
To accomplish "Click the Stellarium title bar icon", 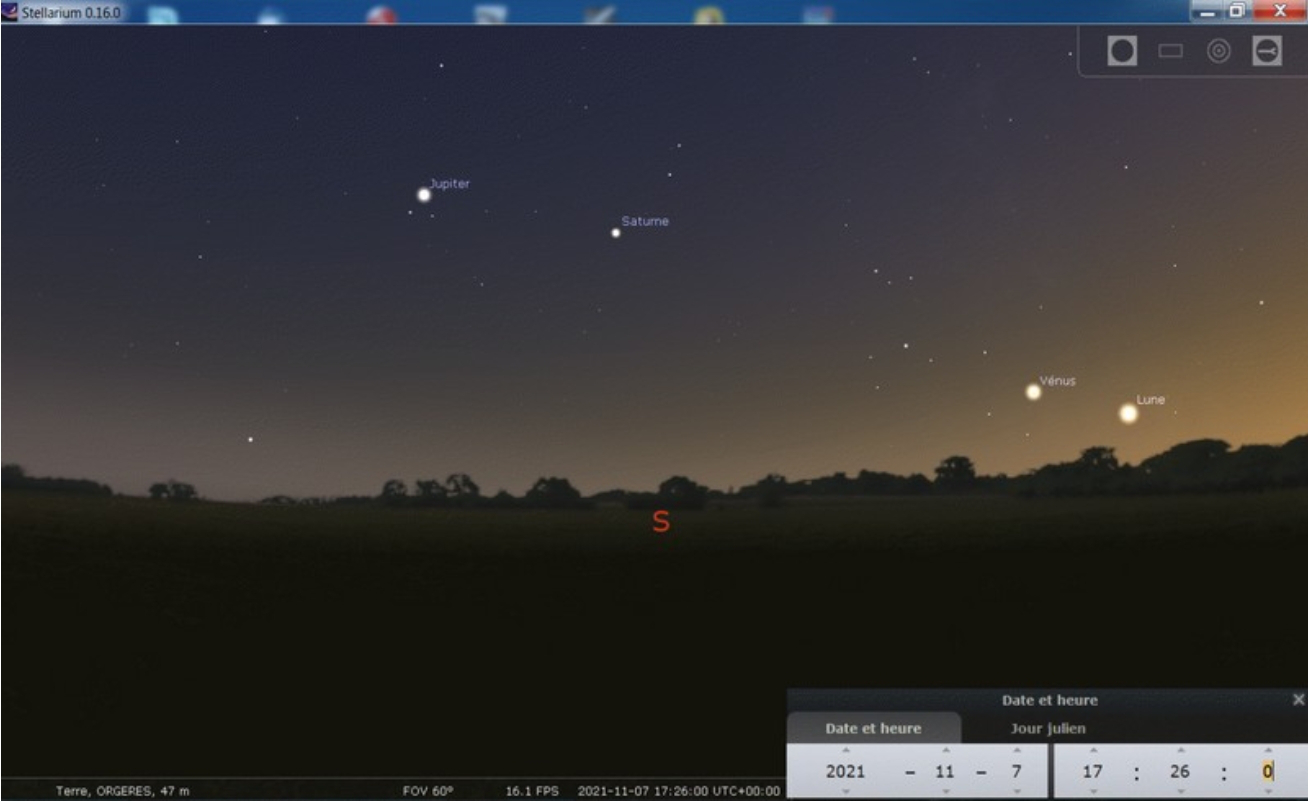I will point(11,11).
